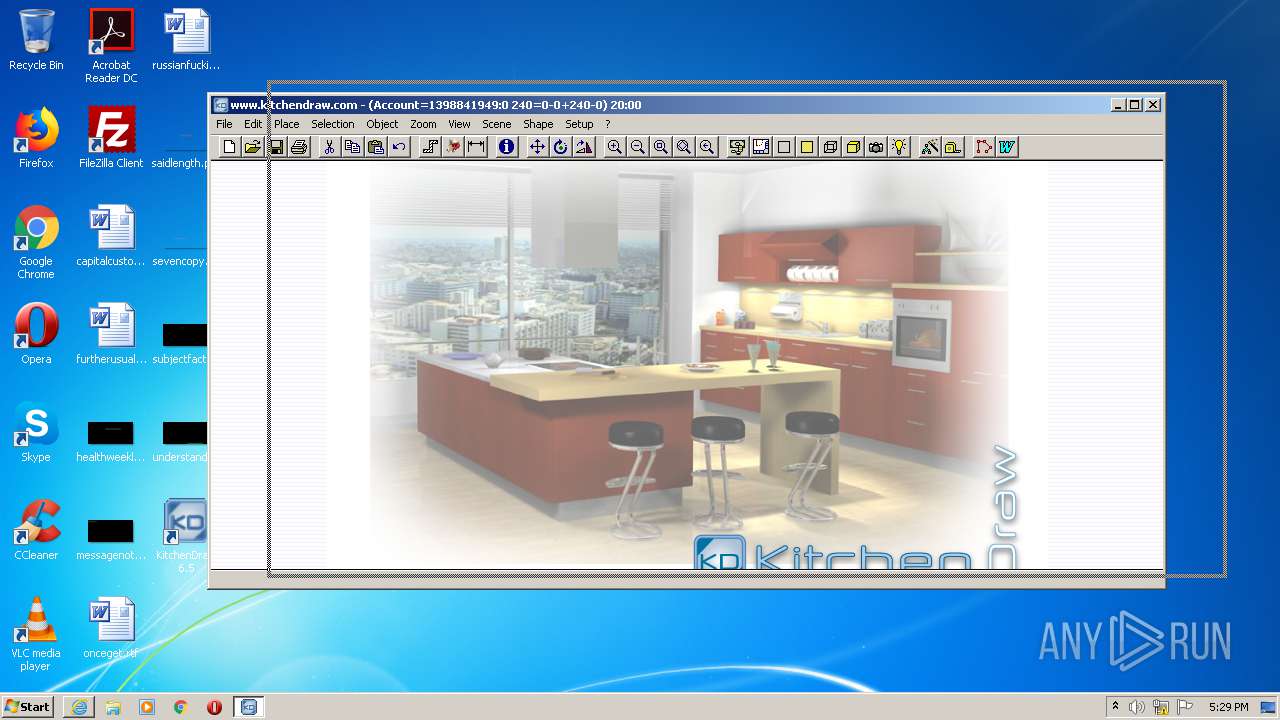Click the mirror triangle icon
This screenshot has width=1280, height=720.
[x=584, y=147]
